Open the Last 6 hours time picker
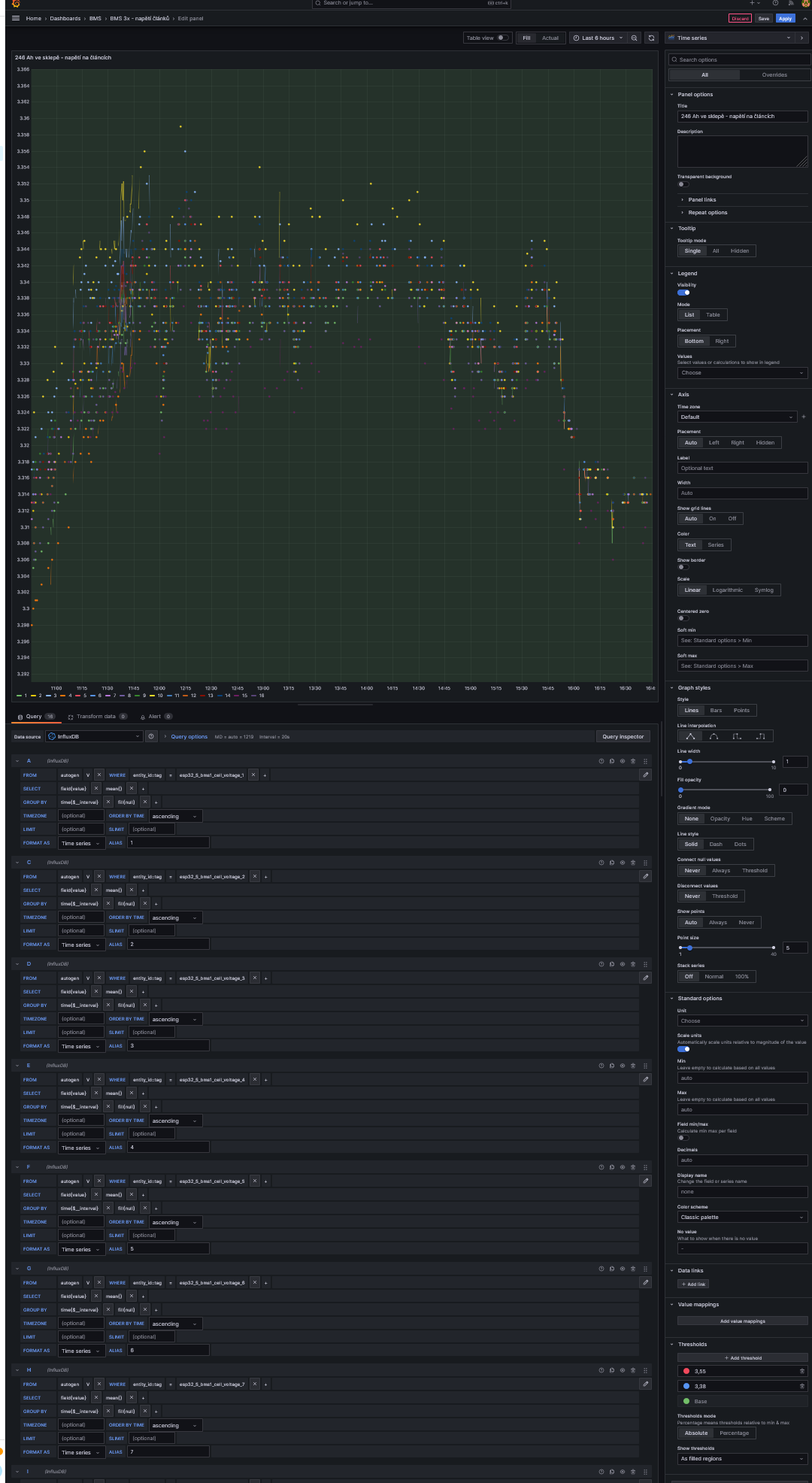The width and height of the screenshot is (812, 1483). click(598, 38)
